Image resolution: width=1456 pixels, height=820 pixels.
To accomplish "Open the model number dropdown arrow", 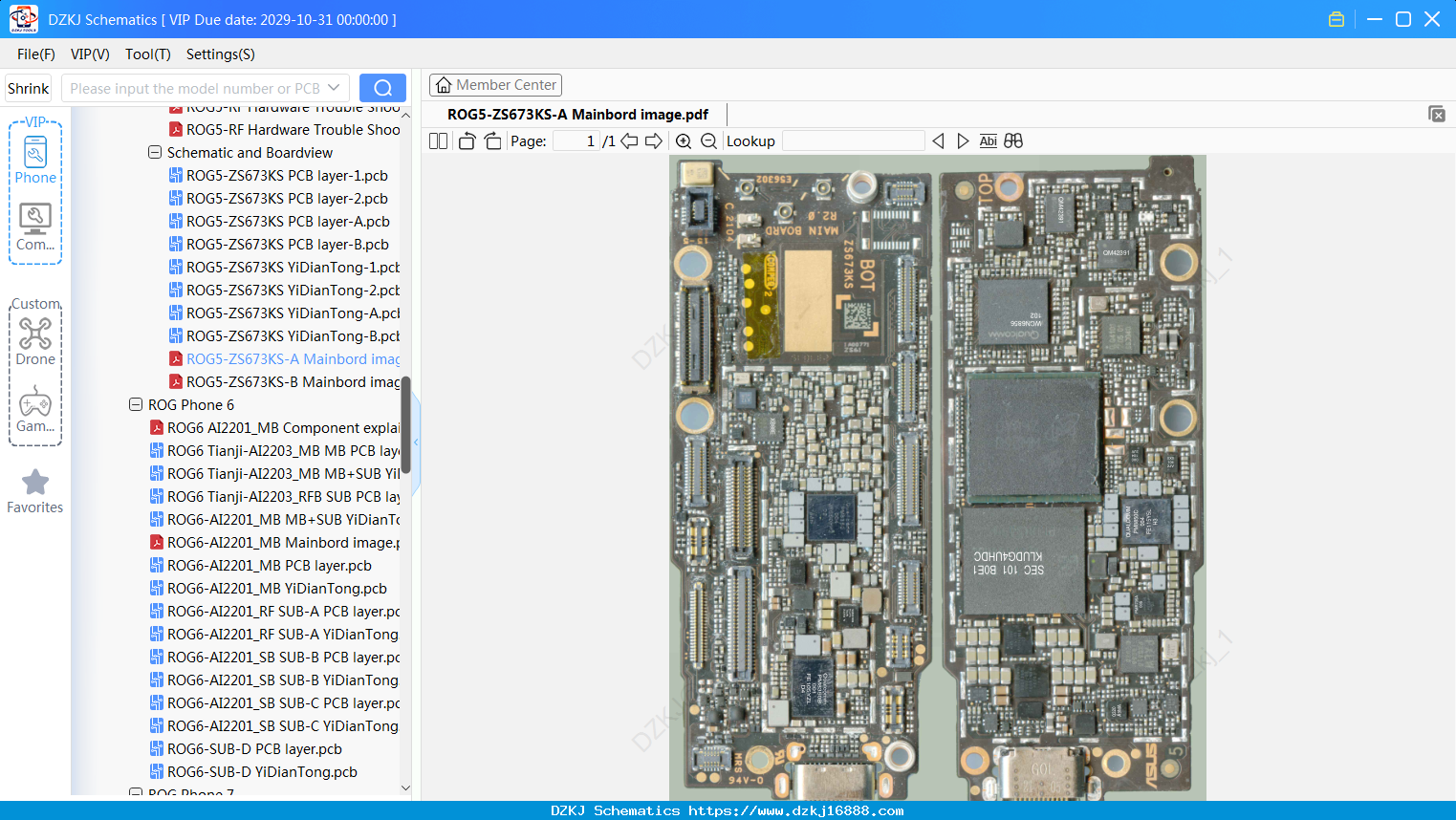I will [334, 88].
